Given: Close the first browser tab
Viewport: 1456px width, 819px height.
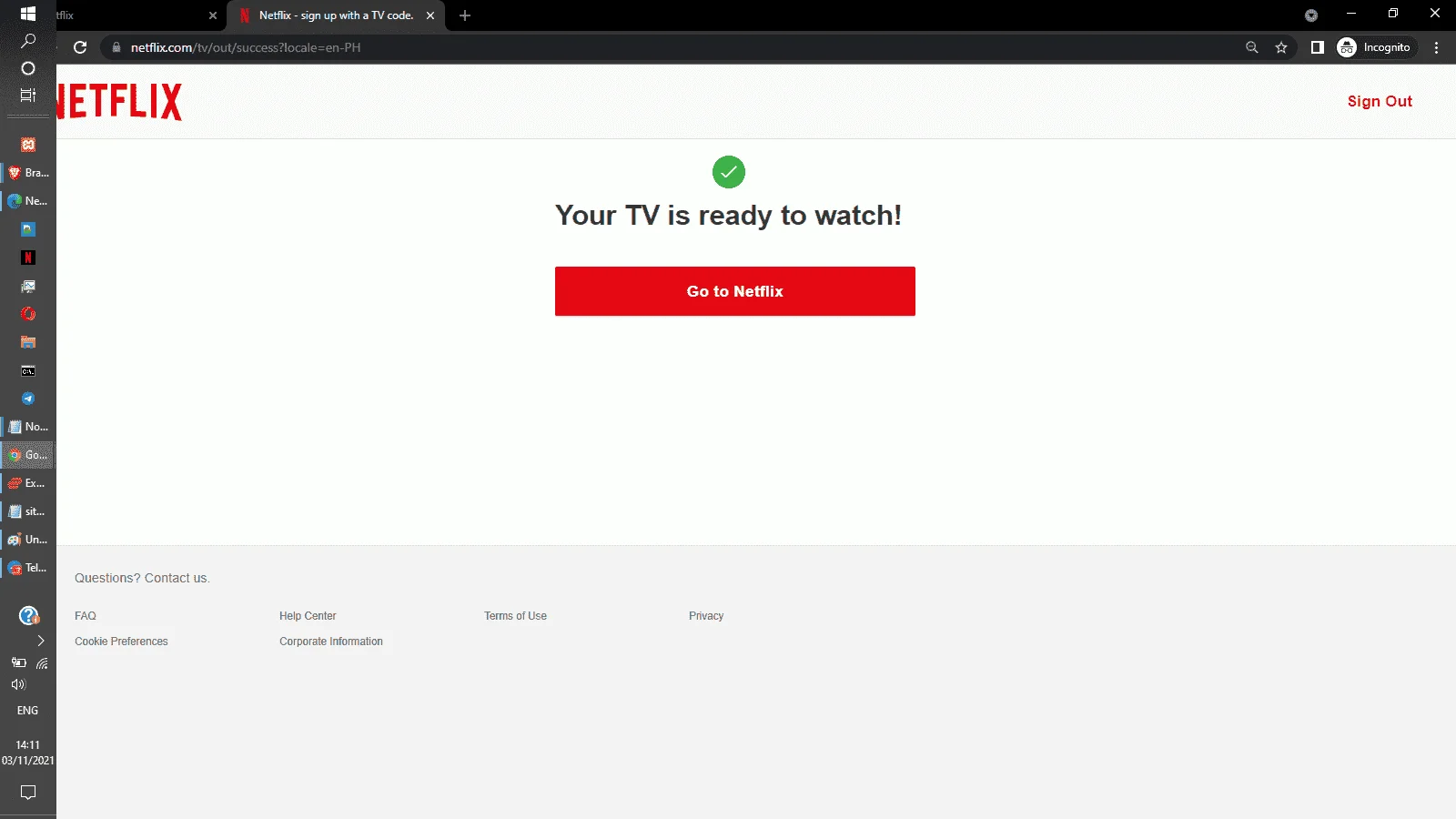Looking at the screenshot, I should pyautogui.click(x=213, y=15).
